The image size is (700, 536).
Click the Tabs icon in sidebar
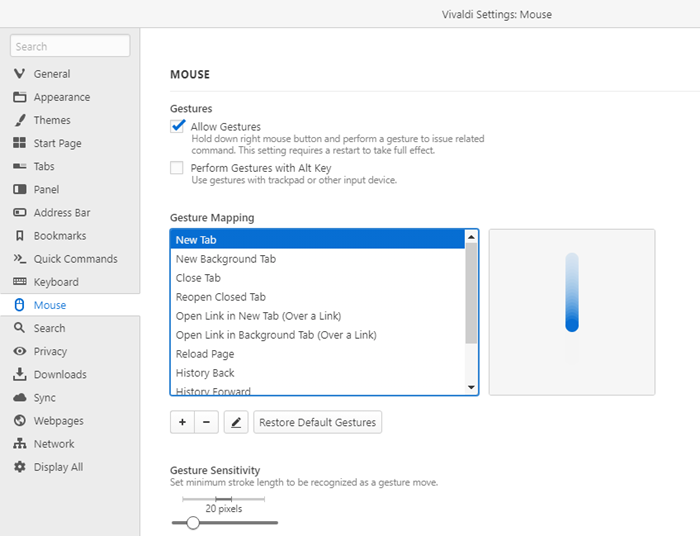(19, 166)
